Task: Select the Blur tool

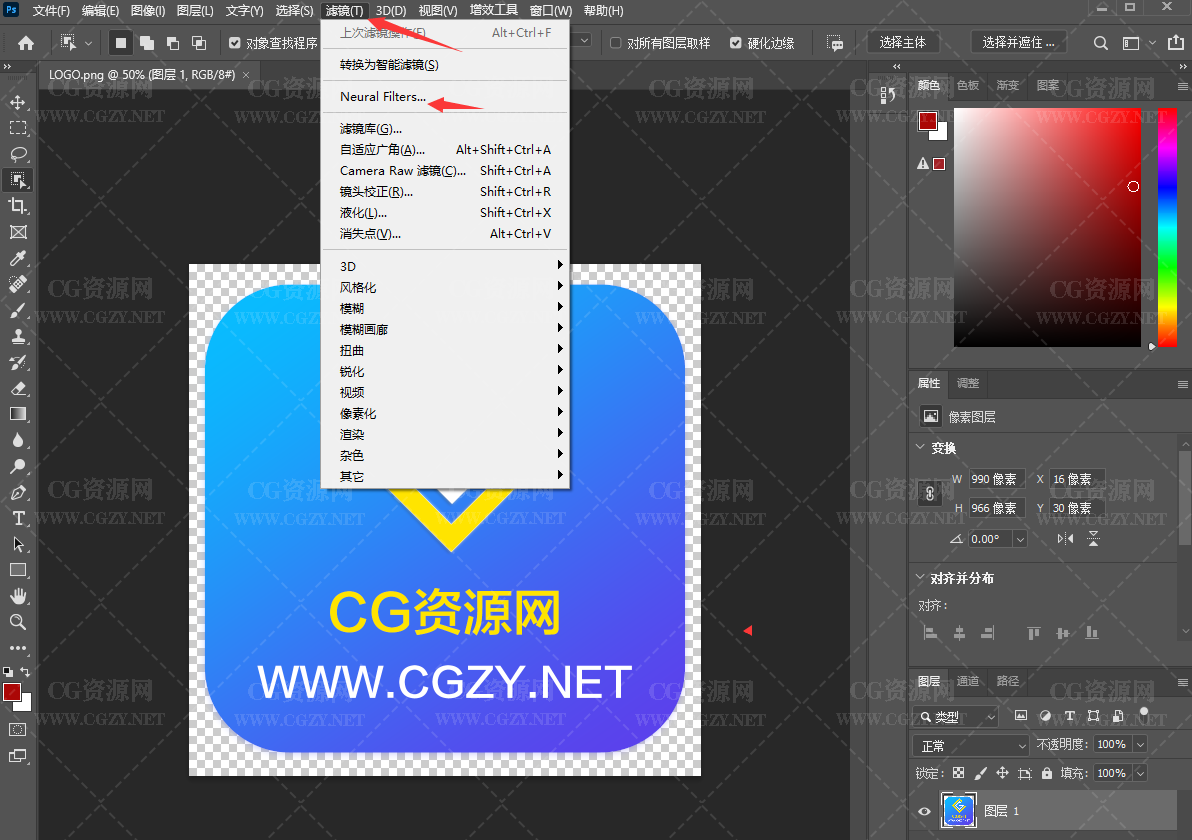Action: 18,440
